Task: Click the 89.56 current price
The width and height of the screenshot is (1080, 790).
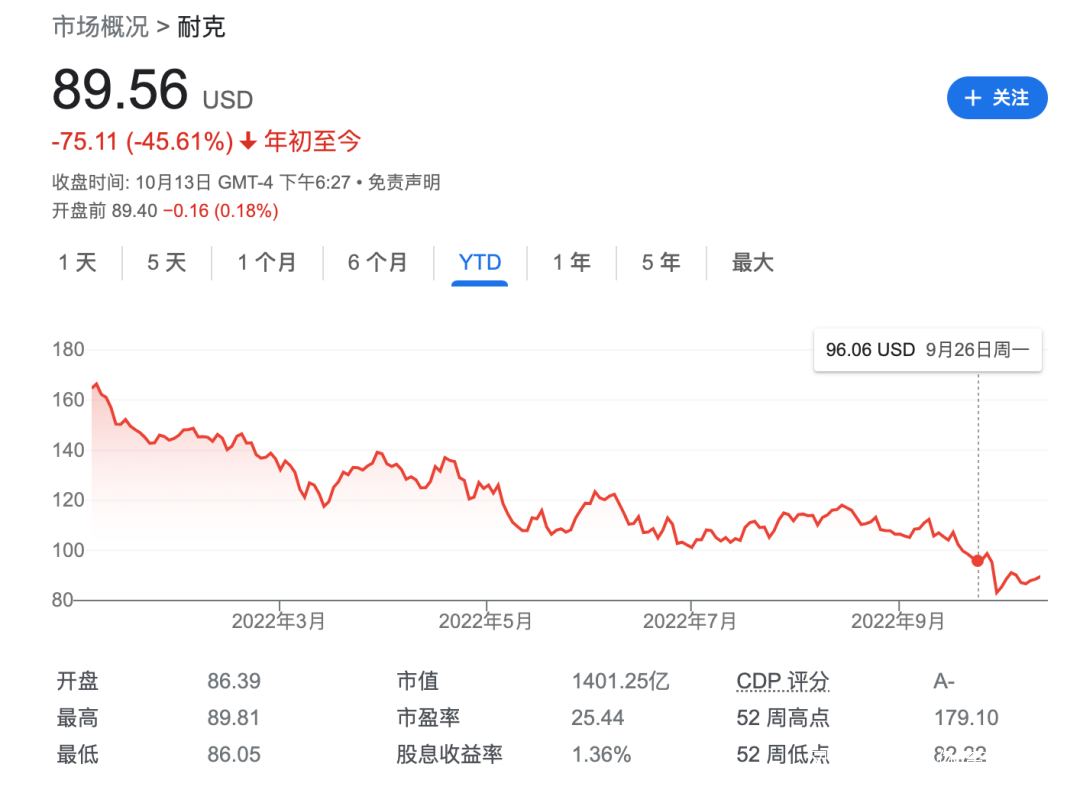Action: (x=120, y=90)
